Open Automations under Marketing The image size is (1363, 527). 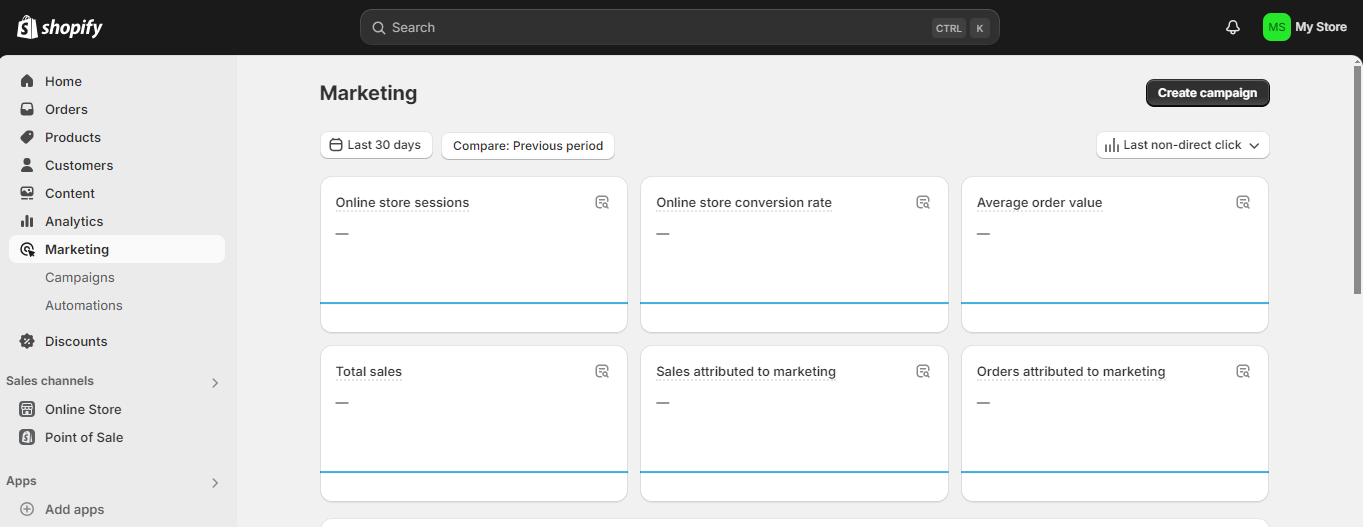pyautogui.click(x=84, y=305)
